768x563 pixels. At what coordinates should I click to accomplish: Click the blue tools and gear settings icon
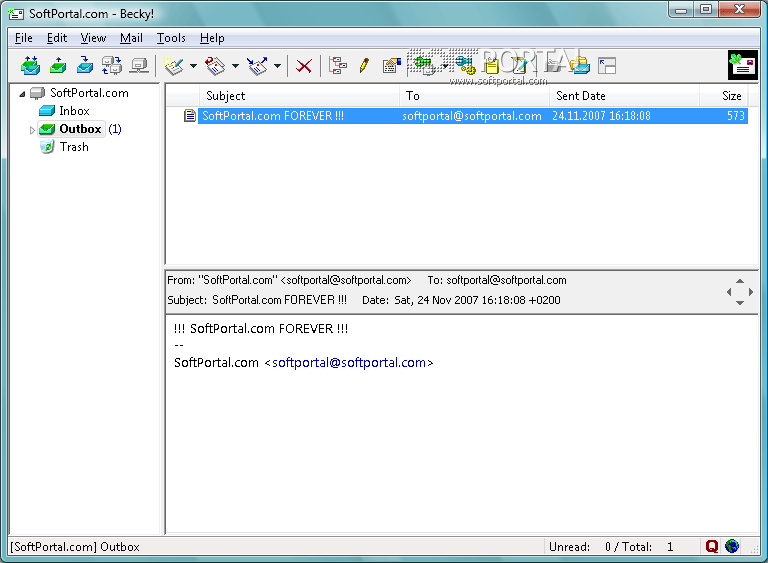coord(464,65)
